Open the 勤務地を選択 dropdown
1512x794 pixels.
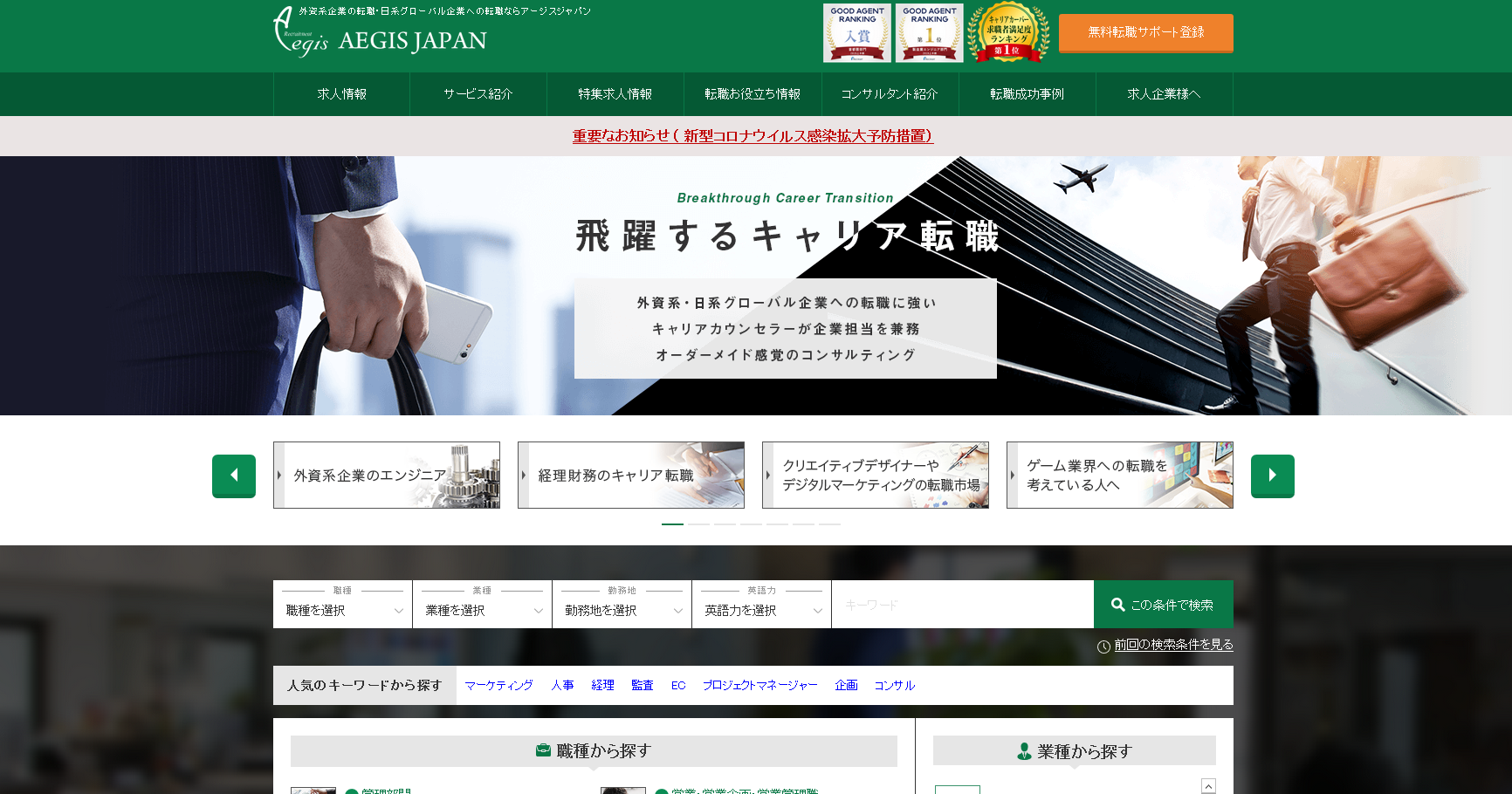[x=622, y=609]
